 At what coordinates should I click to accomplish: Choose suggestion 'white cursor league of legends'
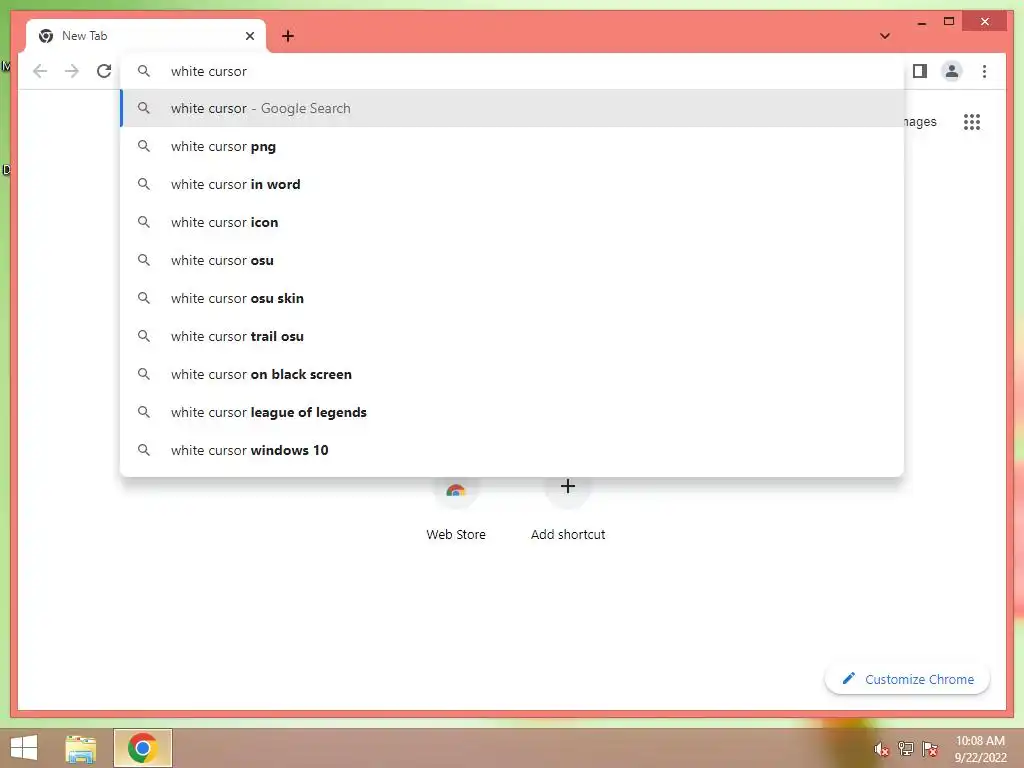pos(512,412)
